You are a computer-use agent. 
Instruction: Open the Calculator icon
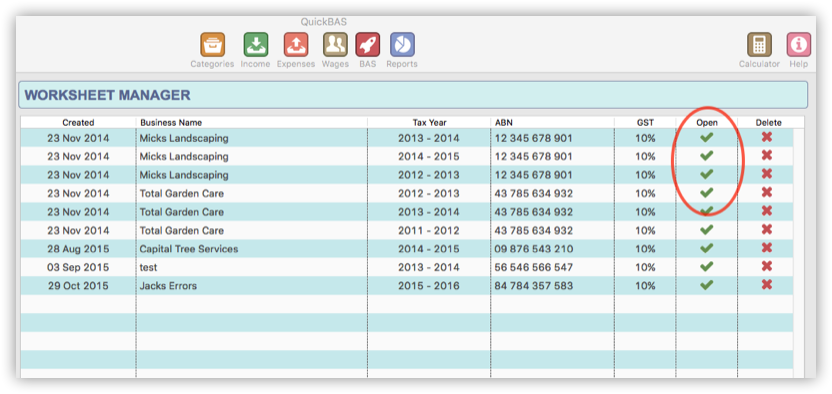[x=759, y=45]
